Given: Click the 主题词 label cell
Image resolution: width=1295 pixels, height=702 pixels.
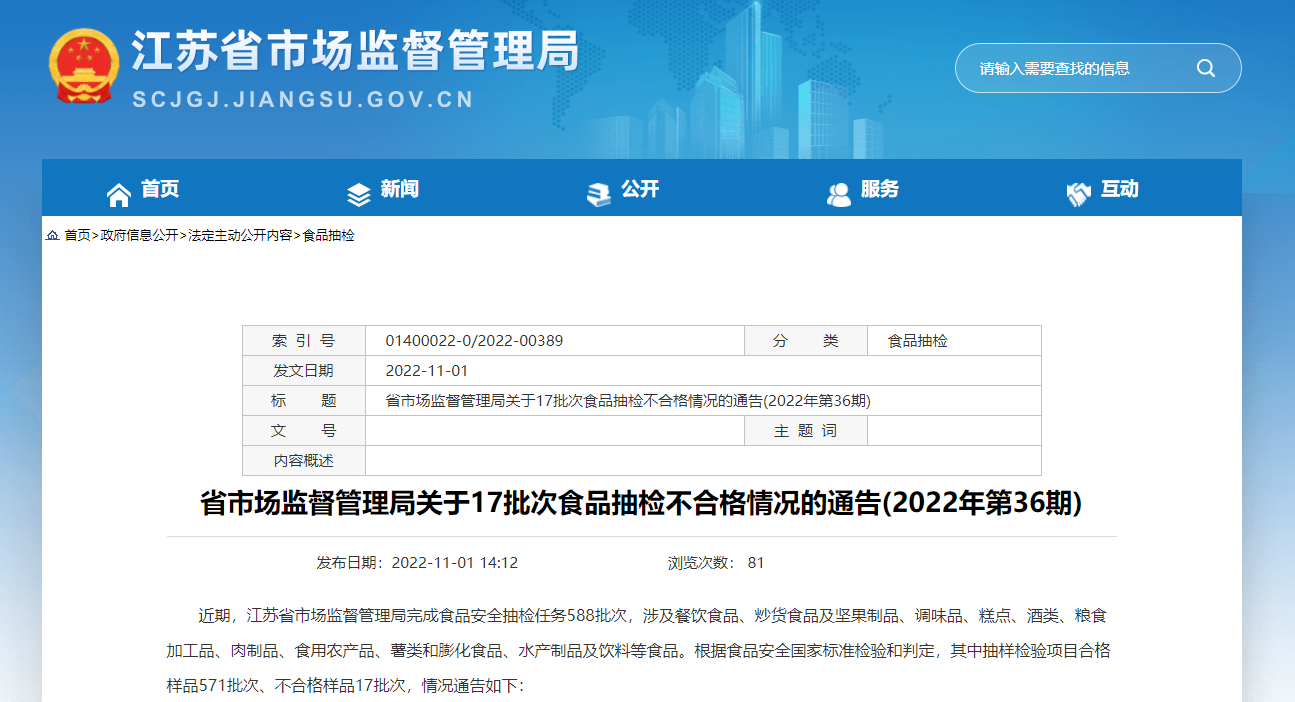Looking at the screenshot, I should (x=806, y=431).
